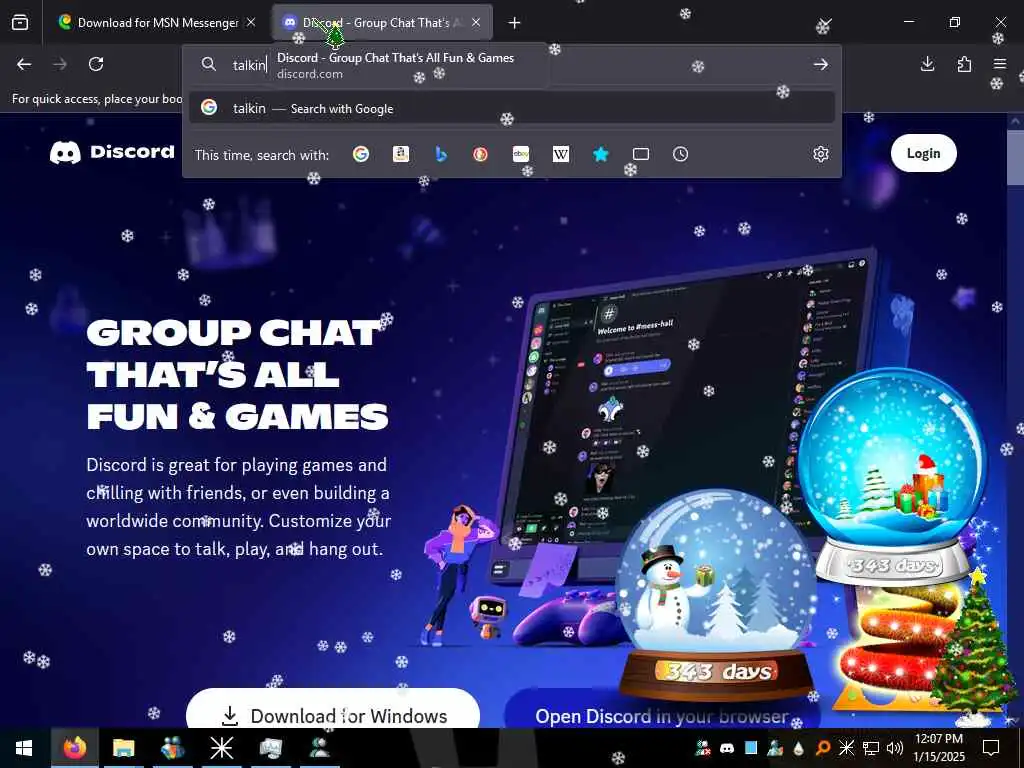Open a new browser tab
This screenshot has height=768, width=1024.
pos(515,23)
